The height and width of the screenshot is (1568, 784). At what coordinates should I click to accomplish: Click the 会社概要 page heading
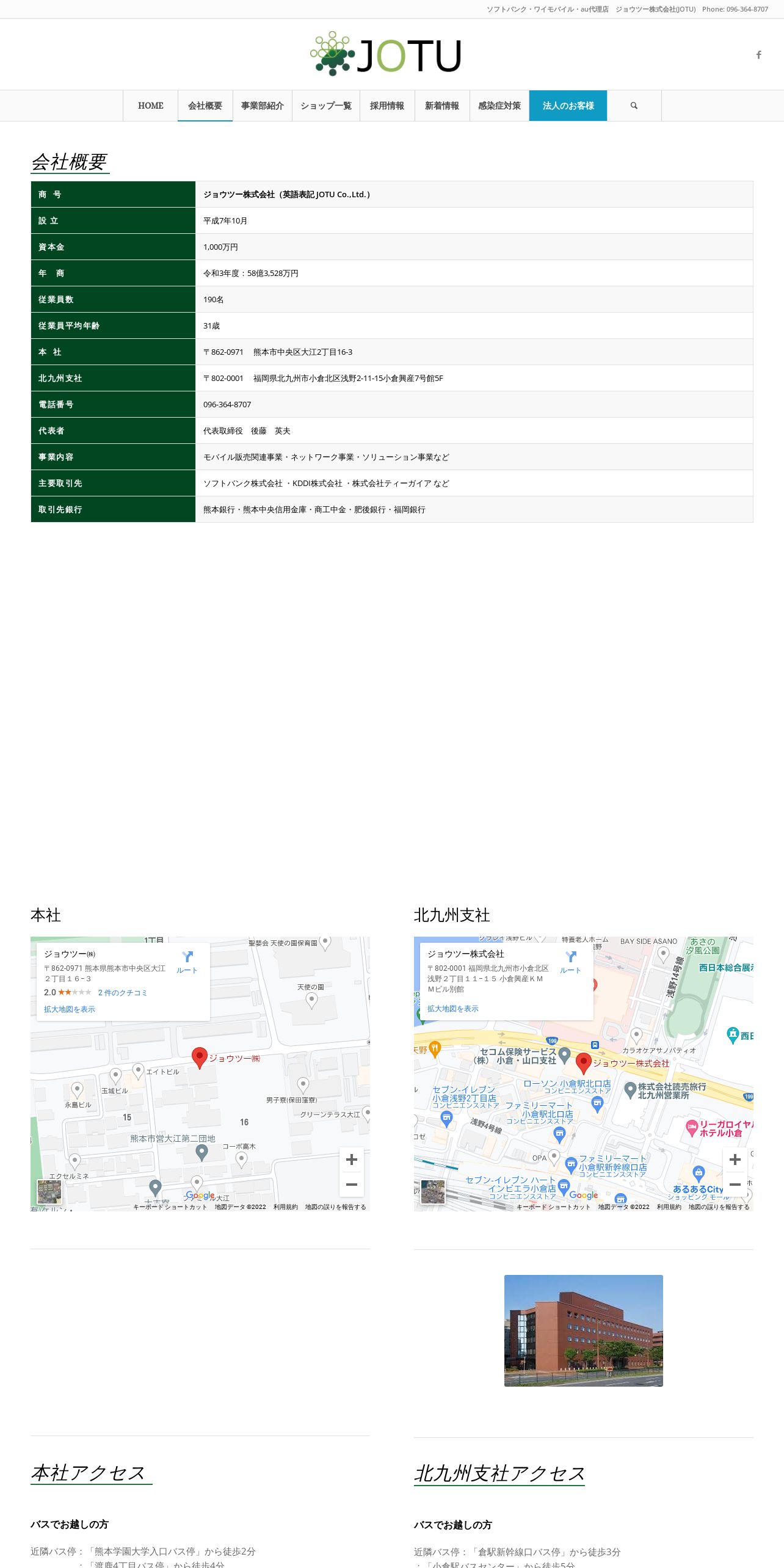70,162
